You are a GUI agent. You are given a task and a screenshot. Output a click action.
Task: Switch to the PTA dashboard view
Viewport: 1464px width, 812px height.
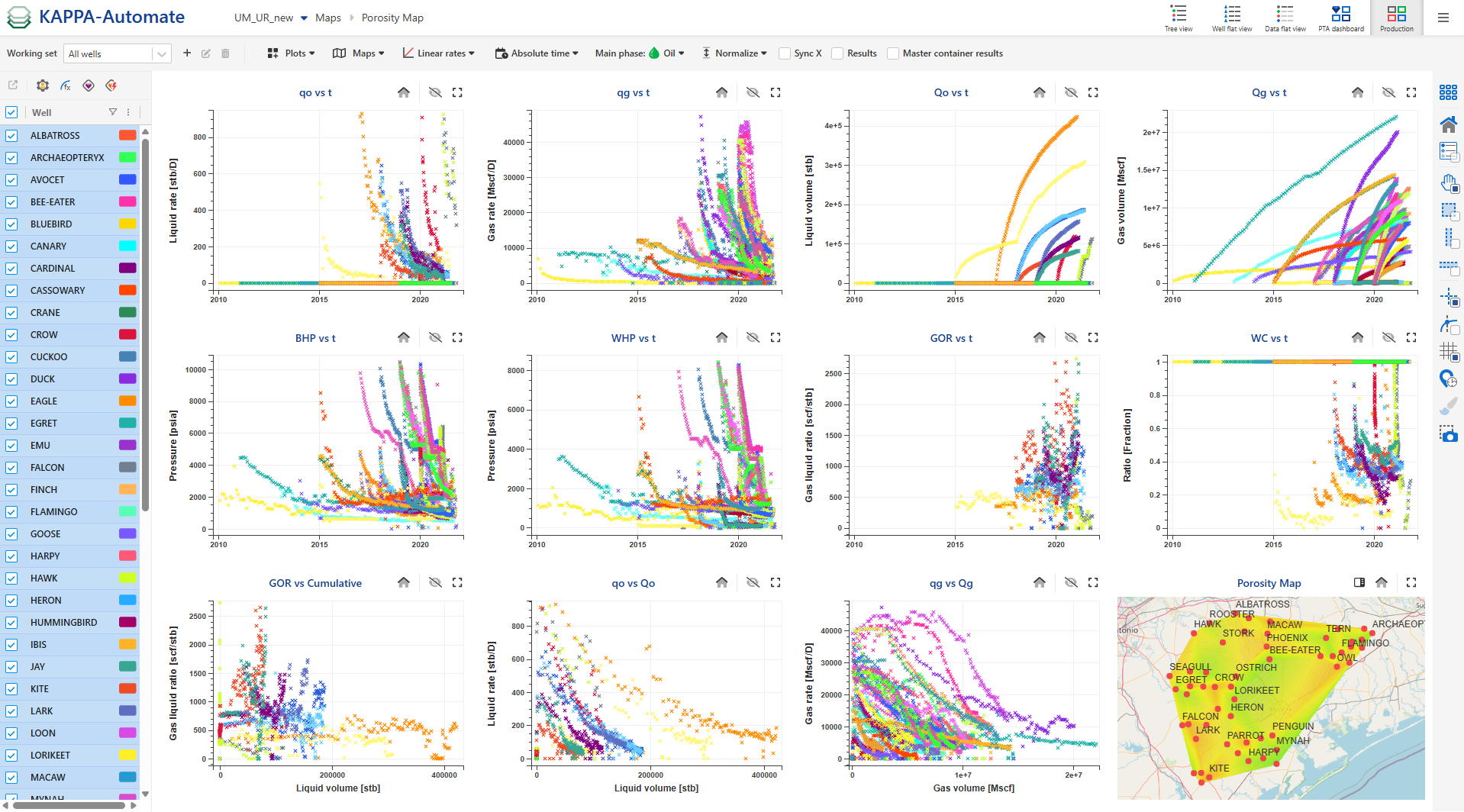point(1340,18)
